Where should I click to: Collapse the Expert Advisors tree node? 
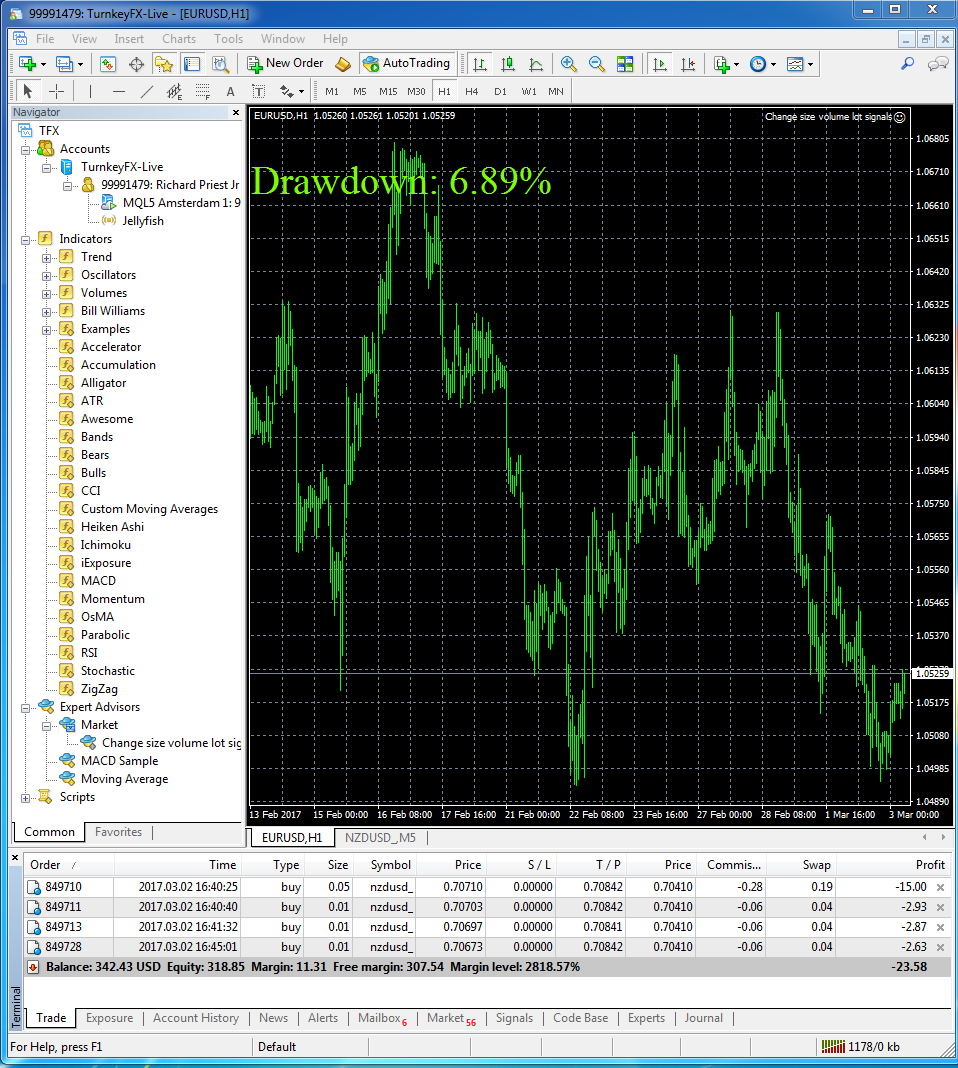click(25, 708)
